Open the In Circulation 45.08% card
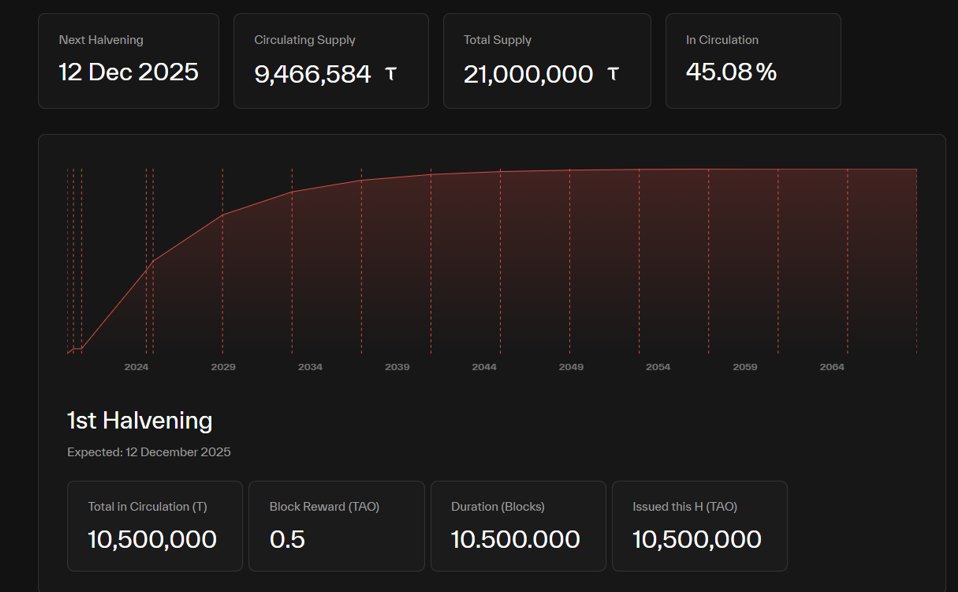 (x=752, y=61)
